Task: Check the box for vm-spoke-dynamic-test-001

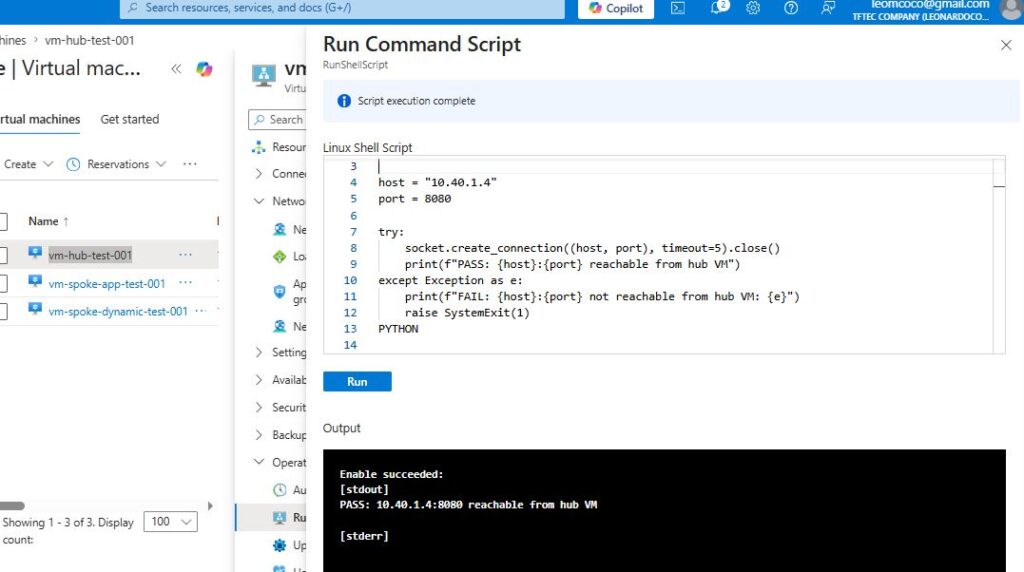Action: tap(3, 311)
